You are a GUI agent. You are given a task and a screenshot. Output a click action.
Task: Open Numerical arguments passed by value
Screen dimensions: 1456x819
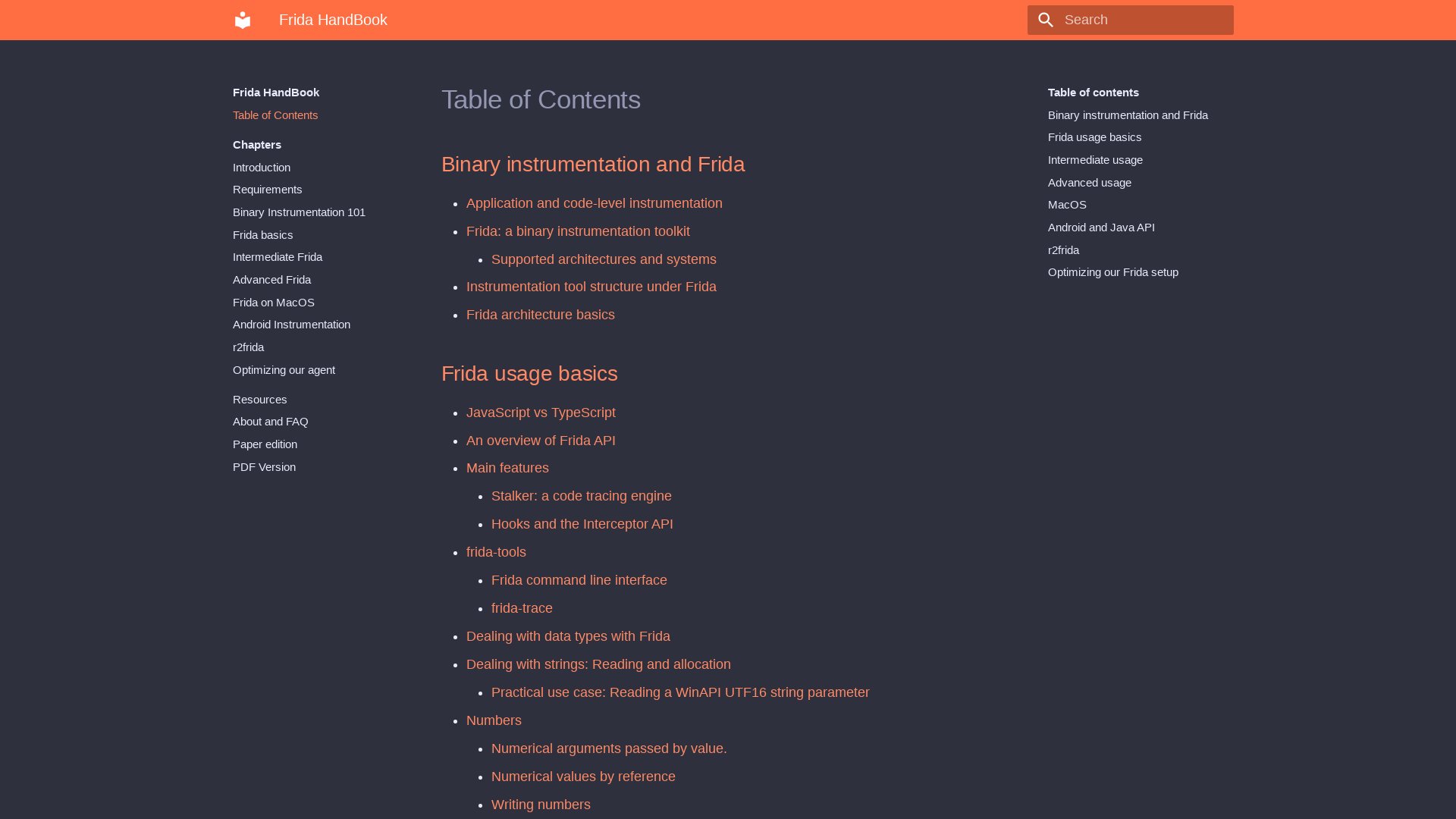click(x=609, y=748)
